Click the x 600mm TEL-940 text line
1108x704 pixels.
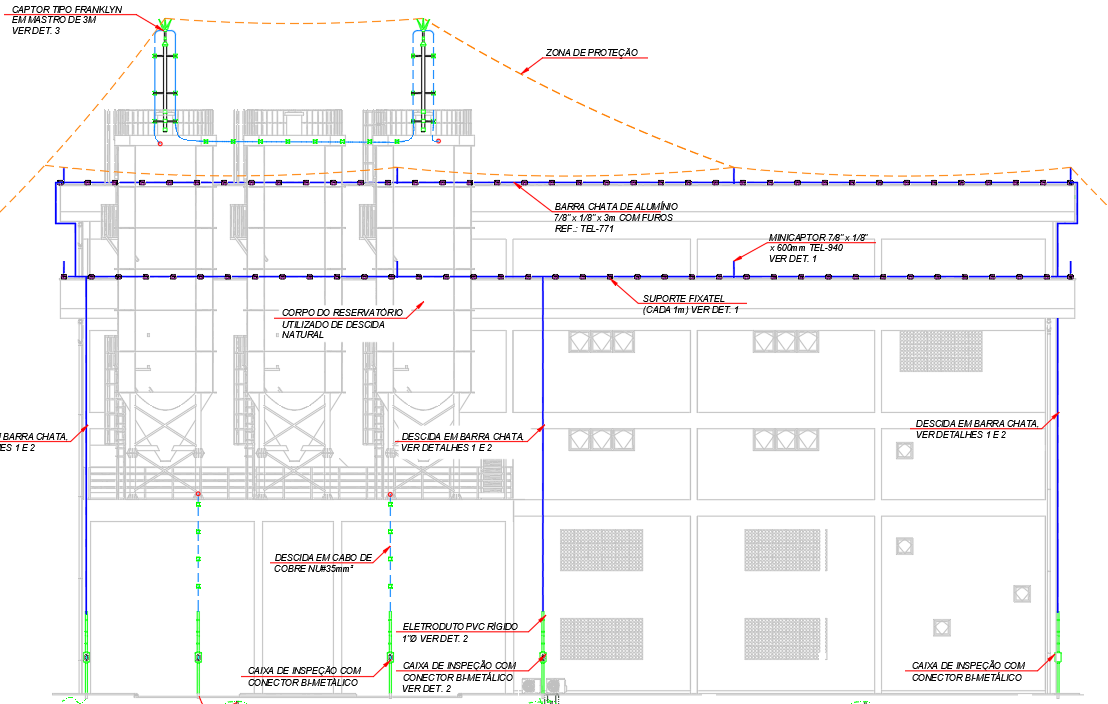[x=806, y=248]
